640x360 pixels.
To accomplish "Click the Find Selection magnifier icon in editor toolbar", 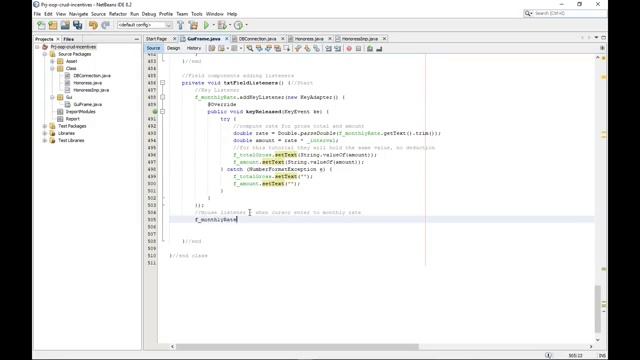I will pyautogui.click(x=250, y=49).
